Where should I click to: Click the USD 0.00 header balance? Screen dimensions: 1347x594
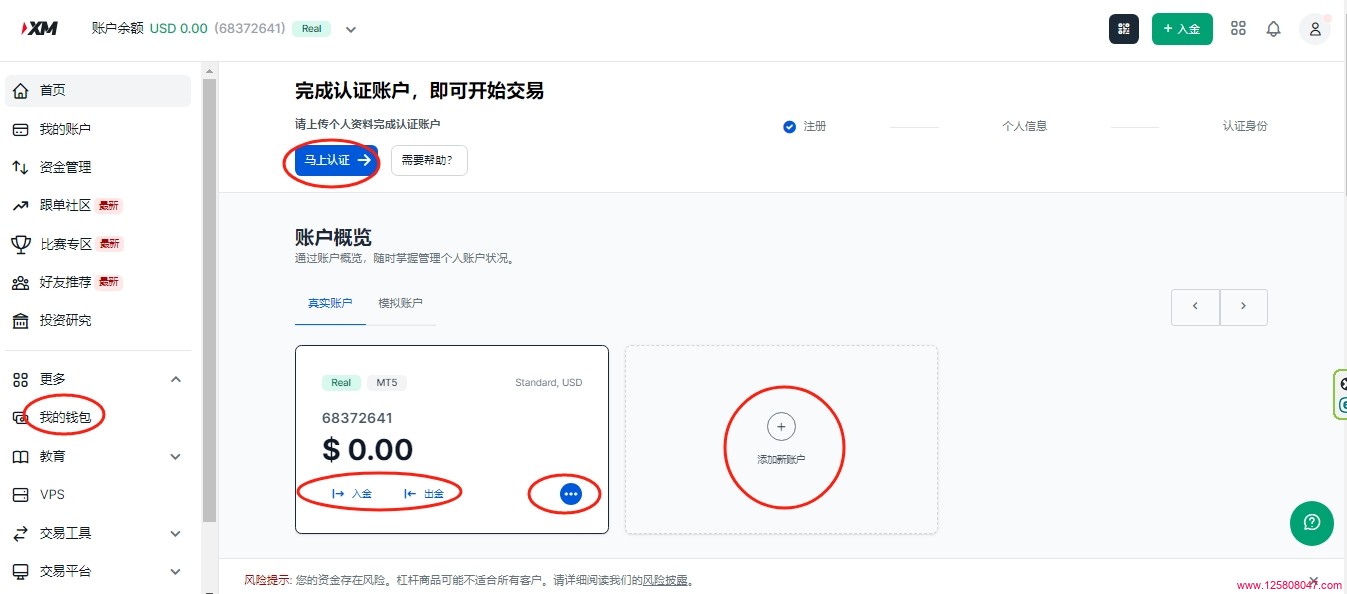(x=179, y=28)
